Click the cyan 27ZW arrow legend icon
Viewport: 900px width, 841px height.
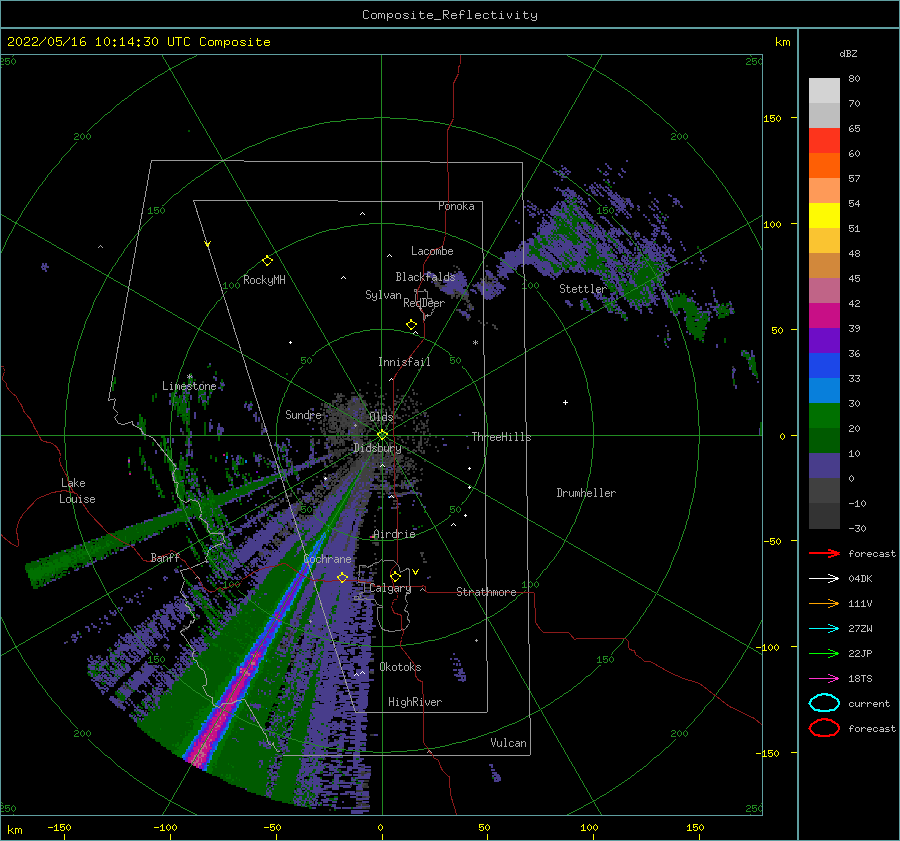click(824, 629)
